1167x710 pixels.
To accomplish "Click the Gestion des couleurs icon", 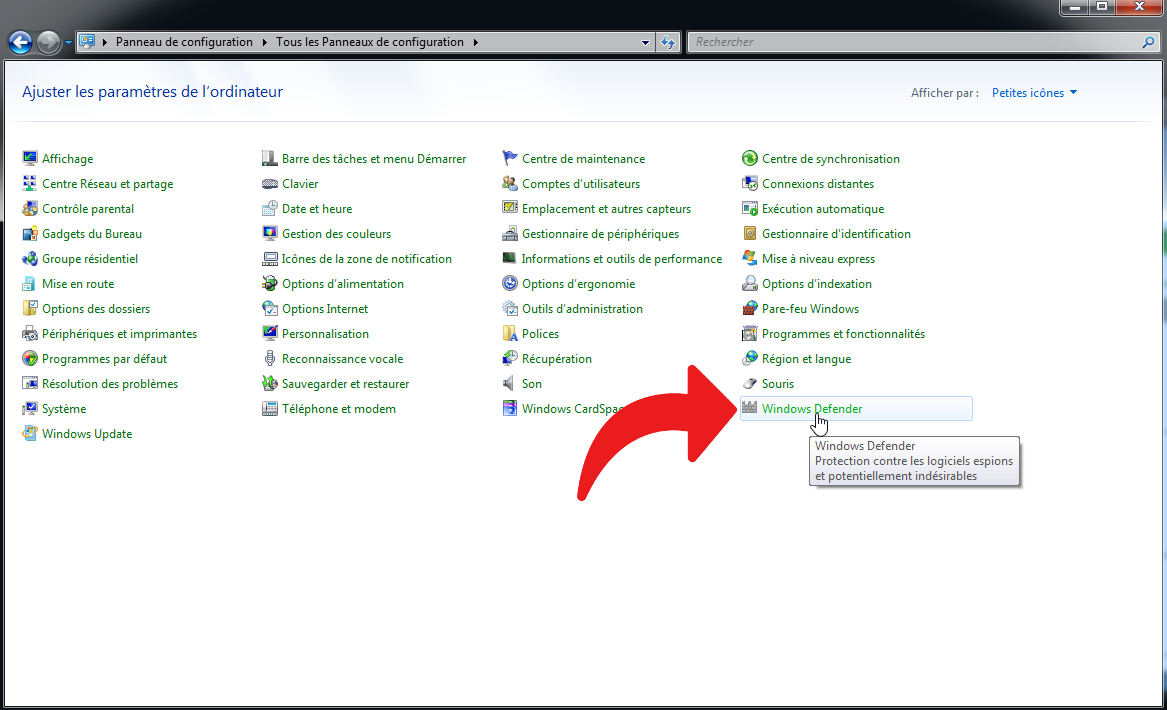I will tap(269, 234).
